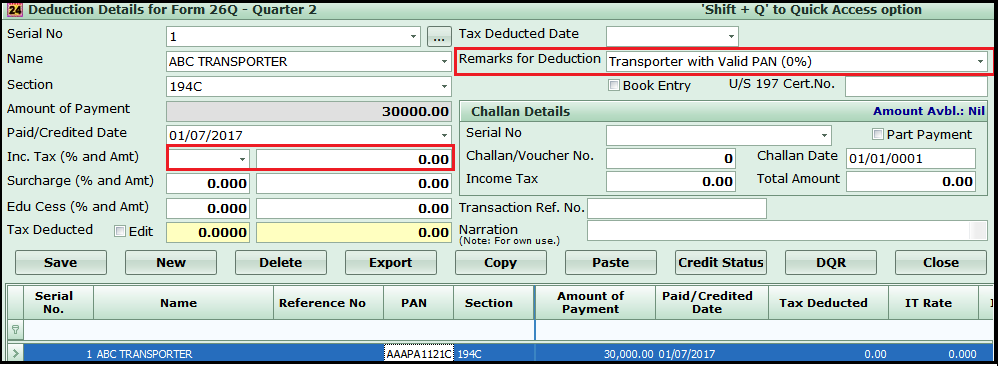Screen dimensions: 998x366
Task: Click the filter funnel icon in the grid
Action: 15,330
